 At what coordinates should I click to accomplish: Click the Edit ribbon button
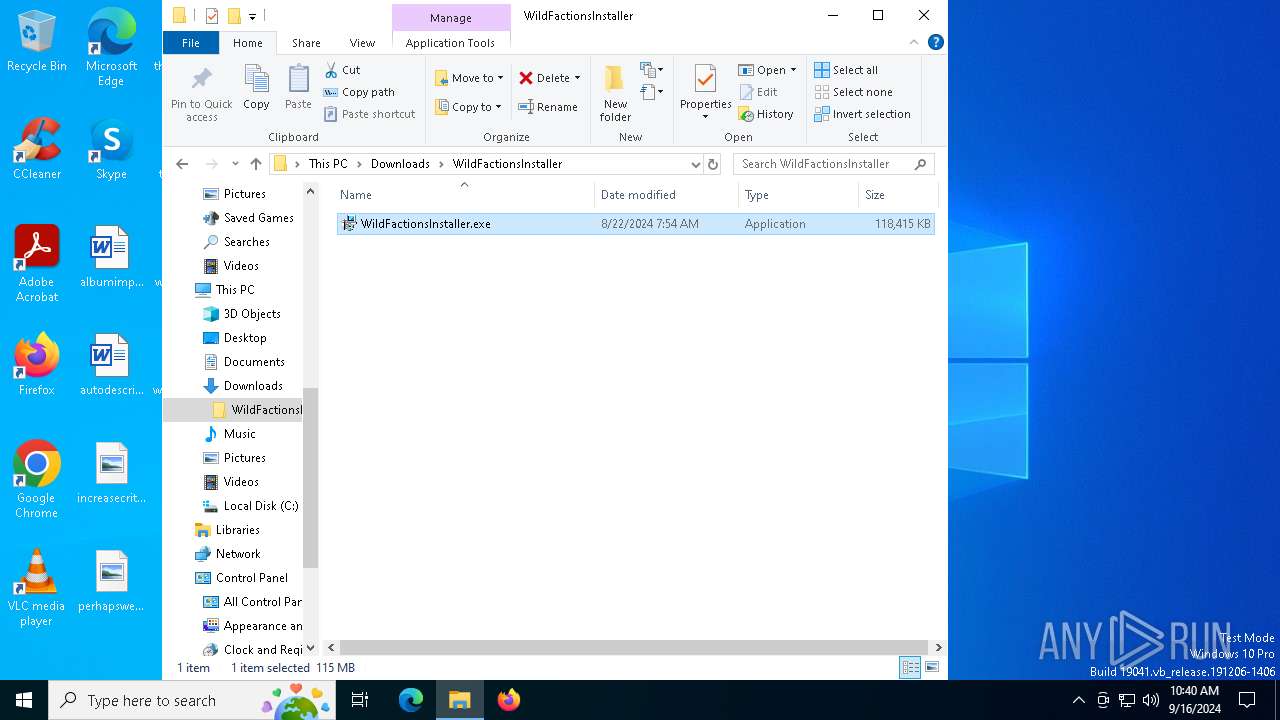758,92
